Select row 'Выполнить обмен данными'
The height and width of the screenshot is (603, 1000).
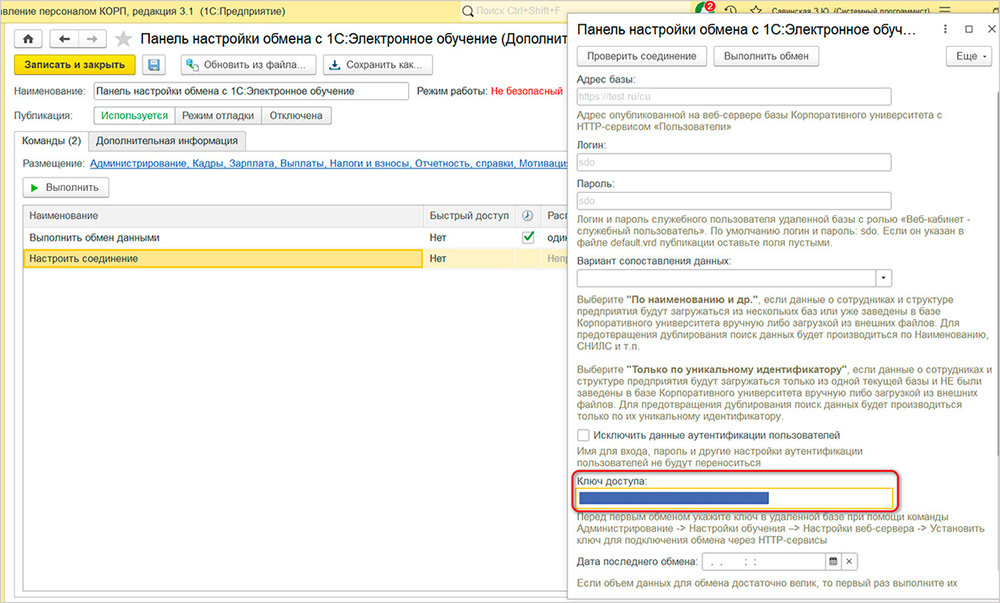pyautogui.click(x=223, y=237)
